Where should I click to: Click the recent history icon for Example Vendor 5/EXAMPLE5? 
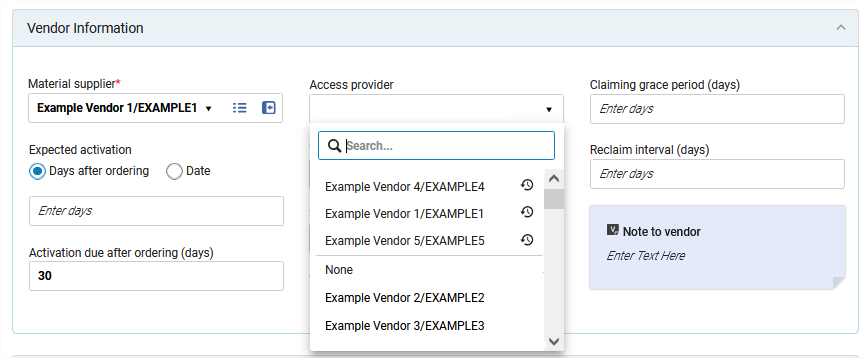point(527,240)
